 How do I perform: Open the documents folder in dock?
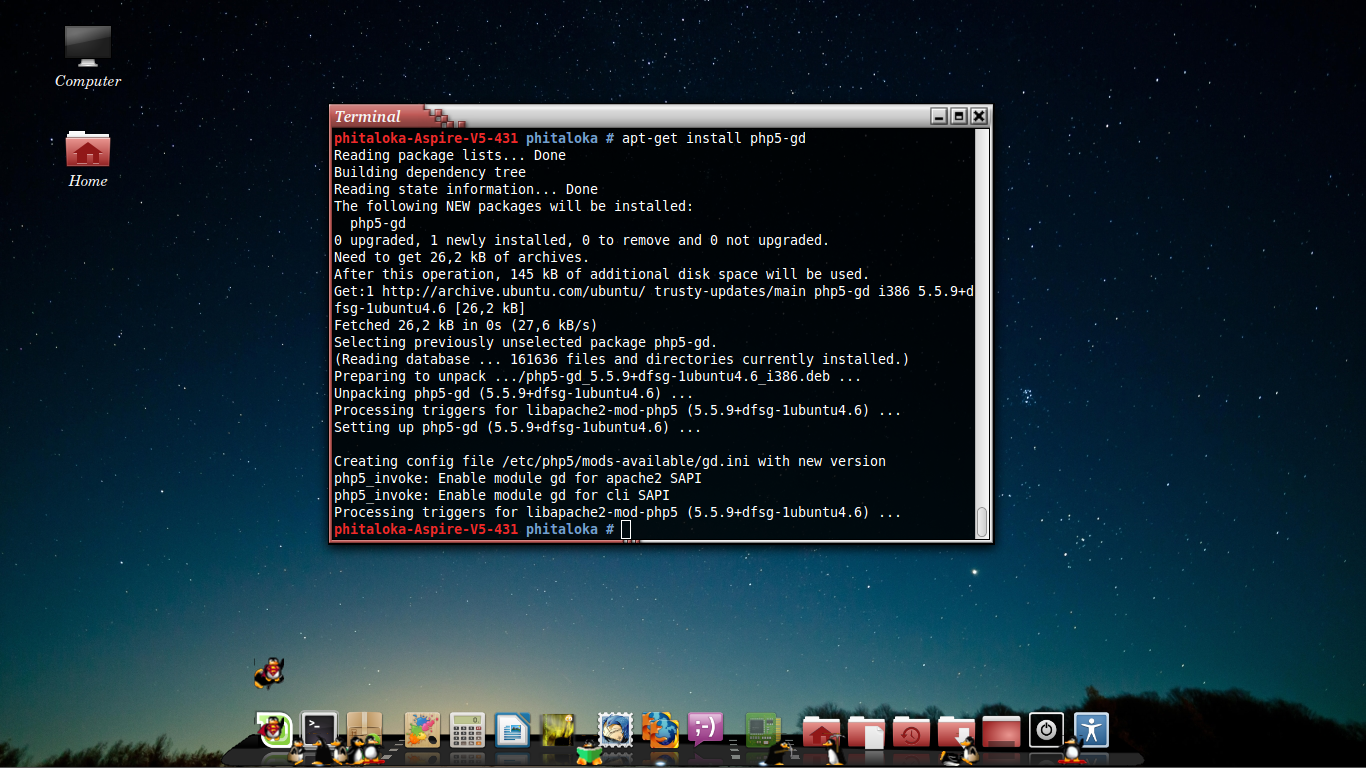point(866,731)
